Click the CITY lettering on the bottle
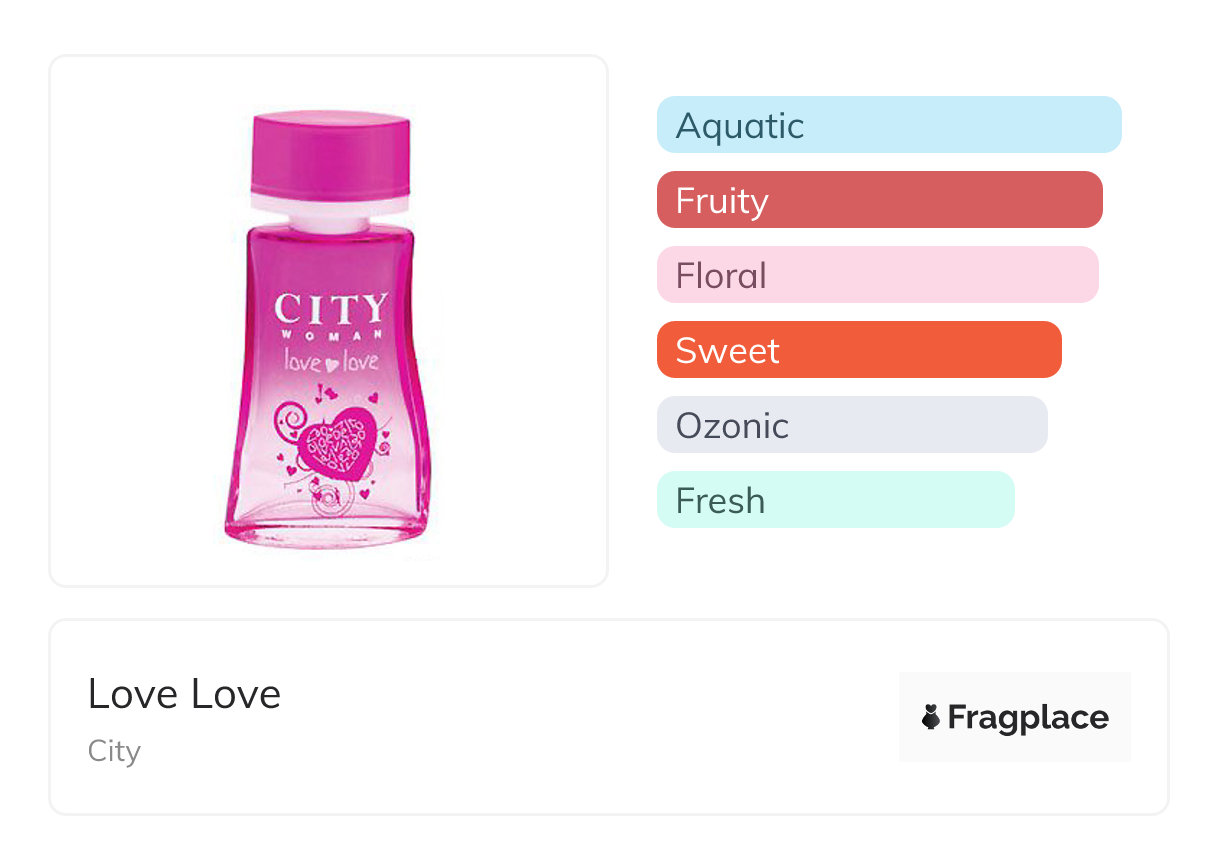 click(x=330, y=308)
